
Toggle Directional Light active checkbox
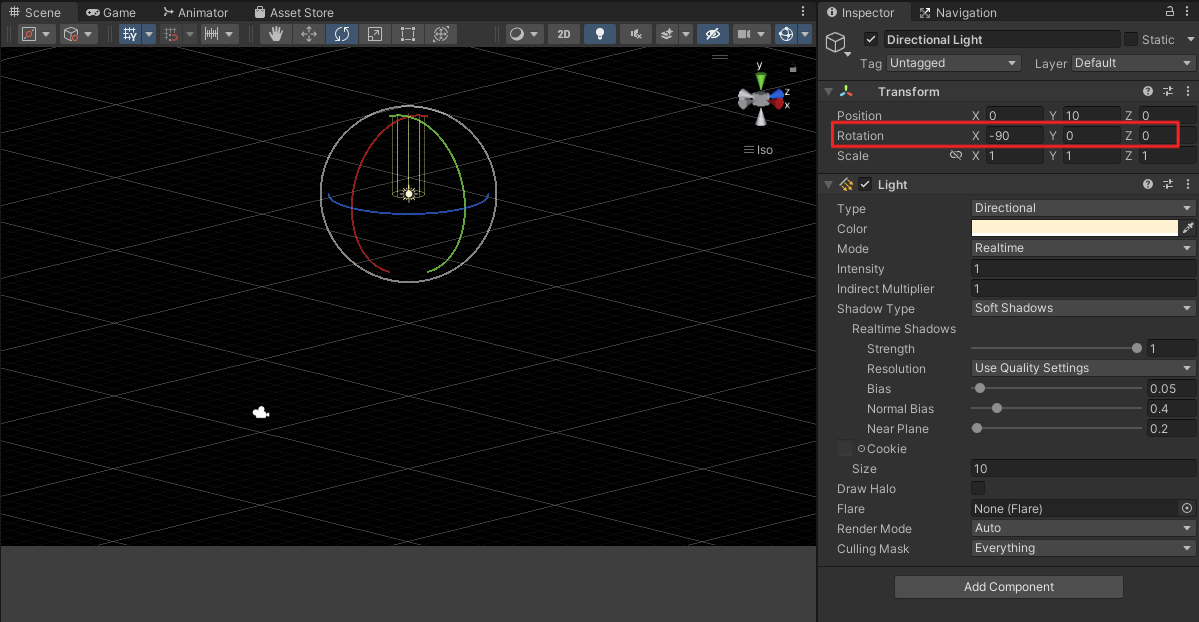(x=871, y=39)
